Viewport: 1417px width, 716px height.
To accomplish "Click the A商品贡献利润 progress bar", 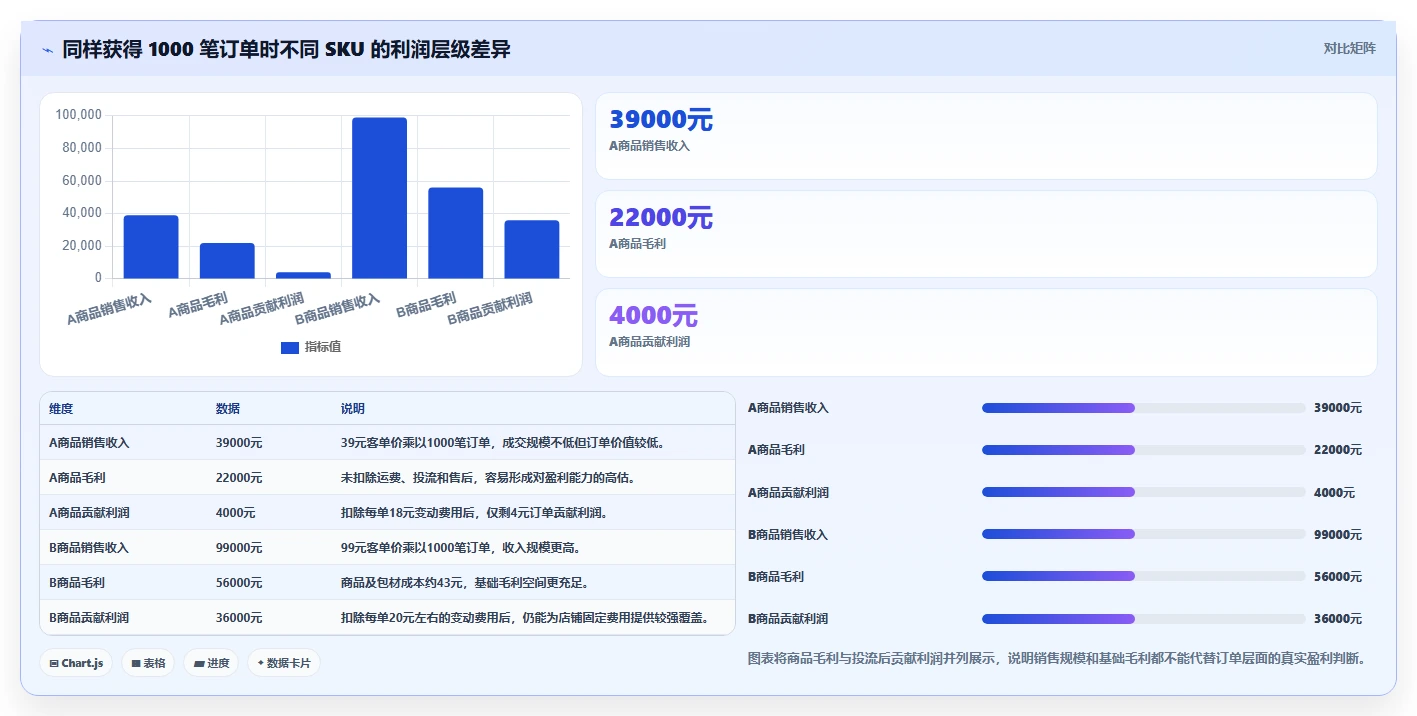I will pyautogui.click(x=1144, y=492).
